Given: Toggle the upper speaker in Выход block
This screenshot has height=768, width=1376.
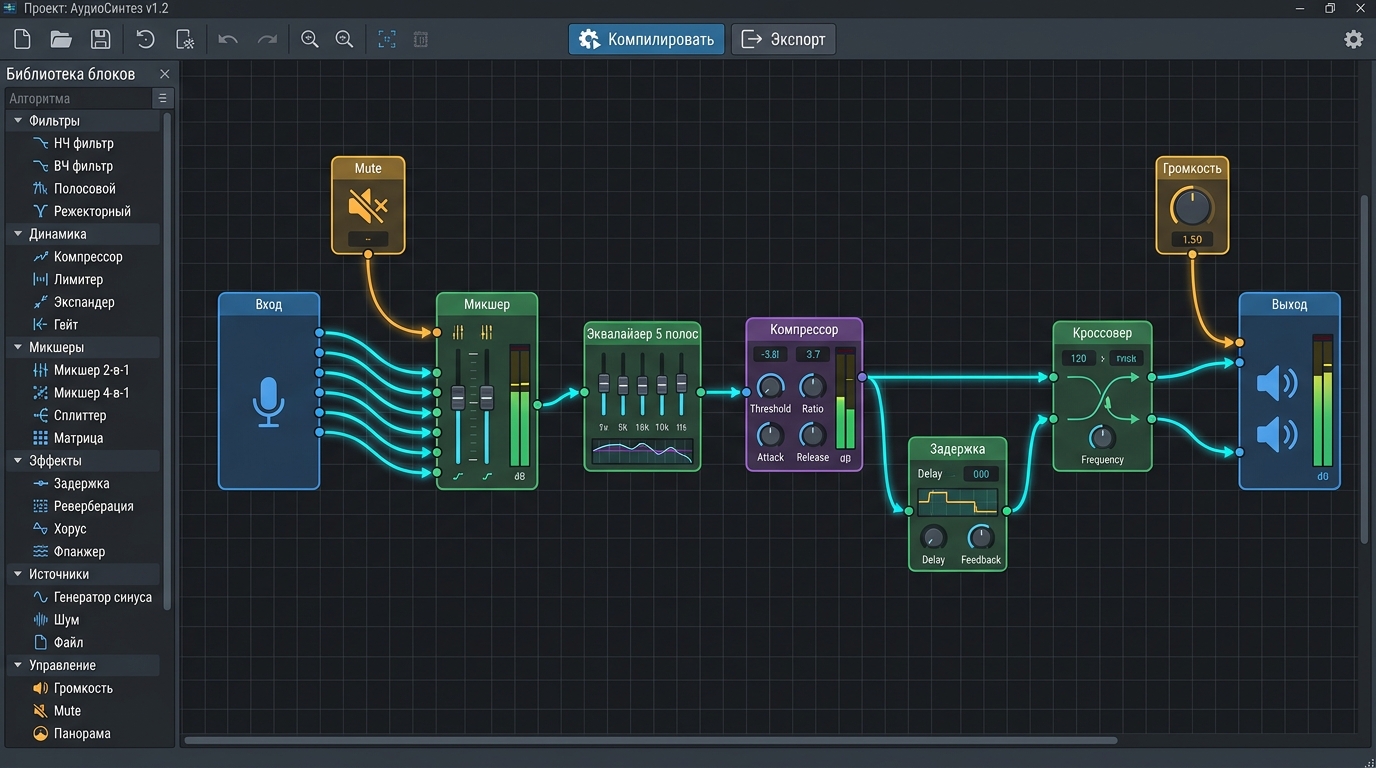Looking at the screenshot, I should pyautogui.click(x=1277, y=383).
